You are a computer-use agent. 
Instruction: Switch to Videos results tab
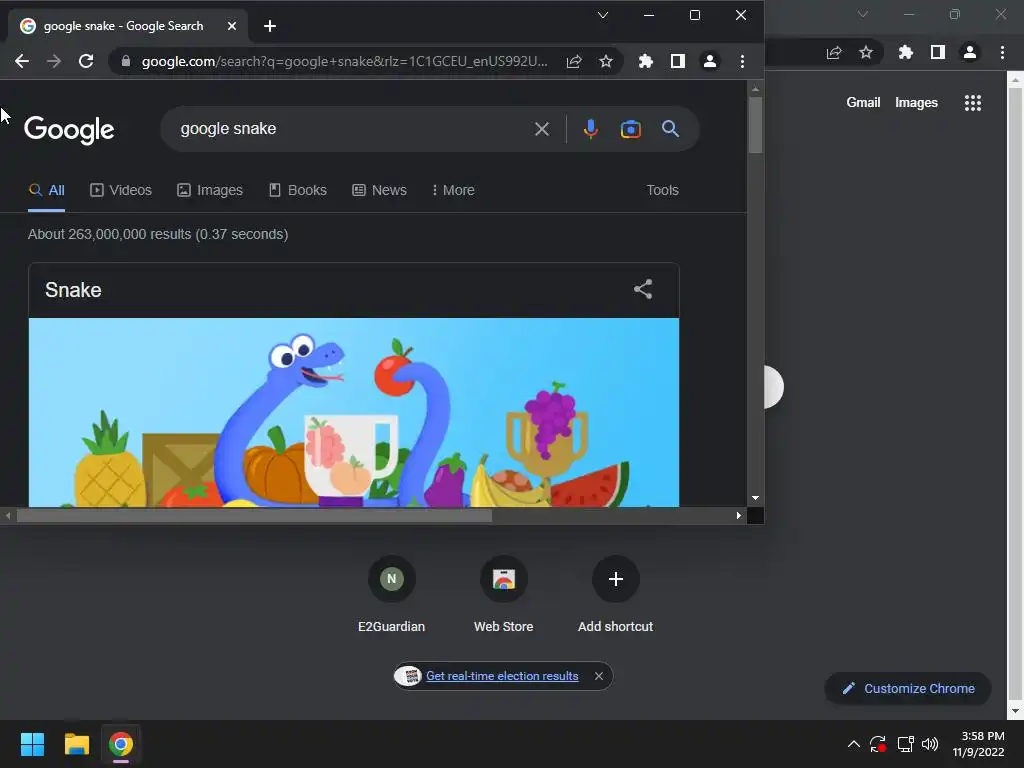coord(121,190)
